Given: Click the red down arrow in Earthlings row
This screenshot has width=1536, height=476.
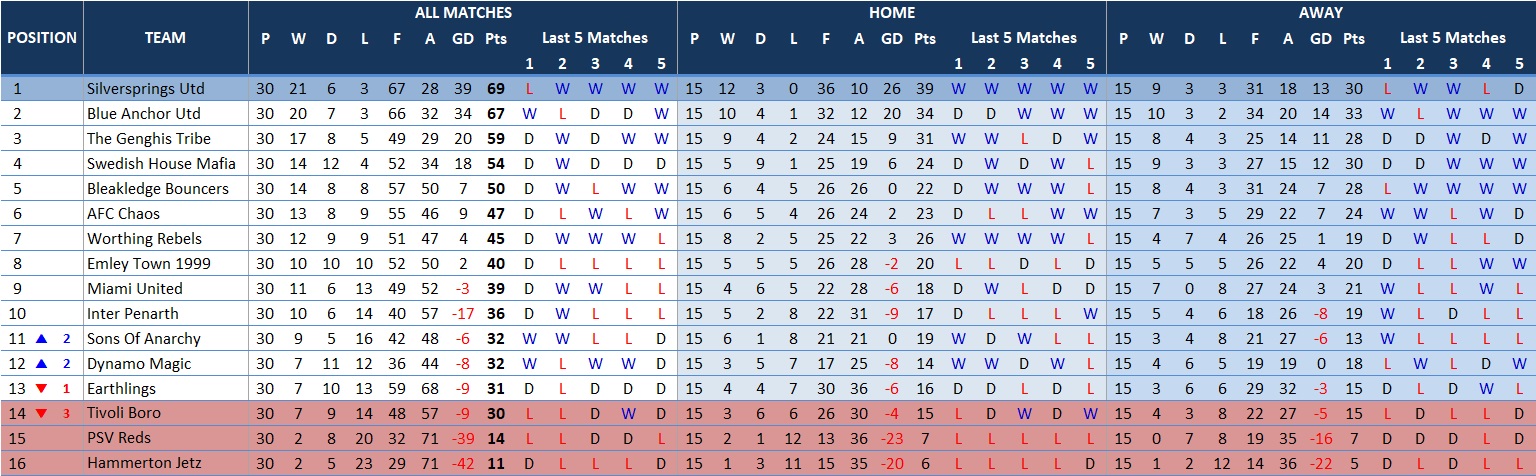Looking at the screenshot, I should click(x=42, y=389).
